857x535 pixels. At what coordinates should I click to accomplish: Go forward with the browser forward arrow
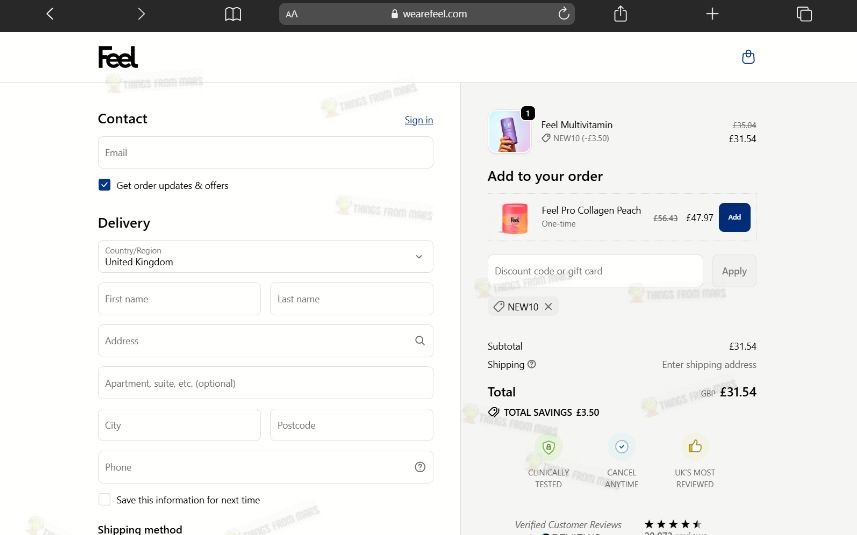pyautogui.click(x=141, y=14)
